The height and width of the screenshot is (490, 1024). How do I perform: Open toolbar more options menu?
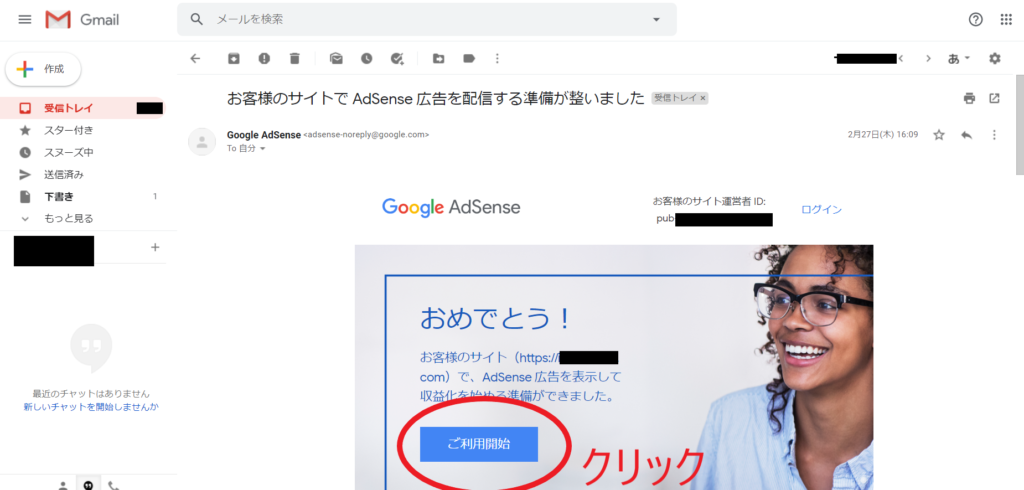pos(498,59)
